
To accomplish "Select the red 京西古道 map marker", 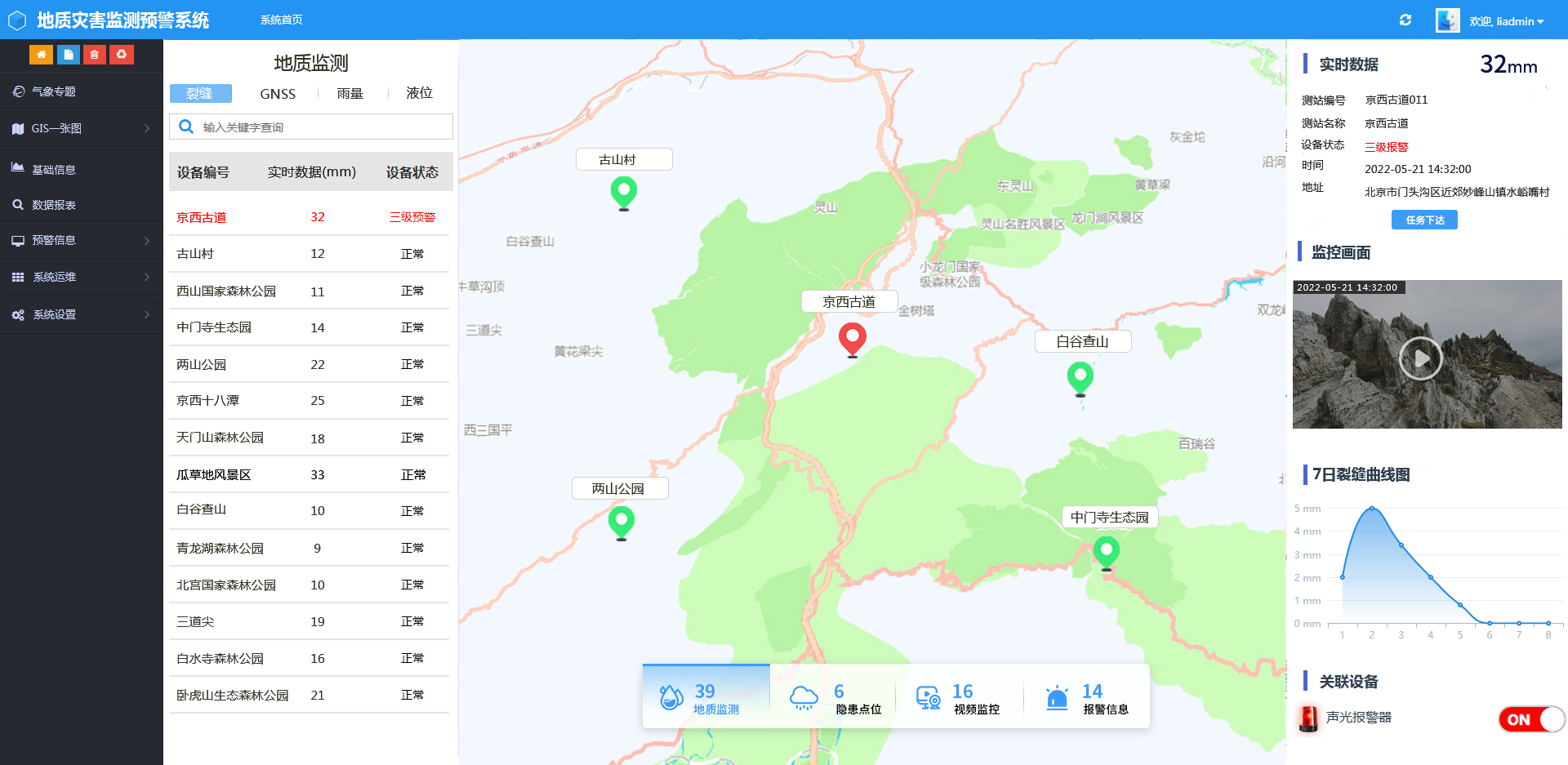I will pyautogui.click(x=852, y=337).
